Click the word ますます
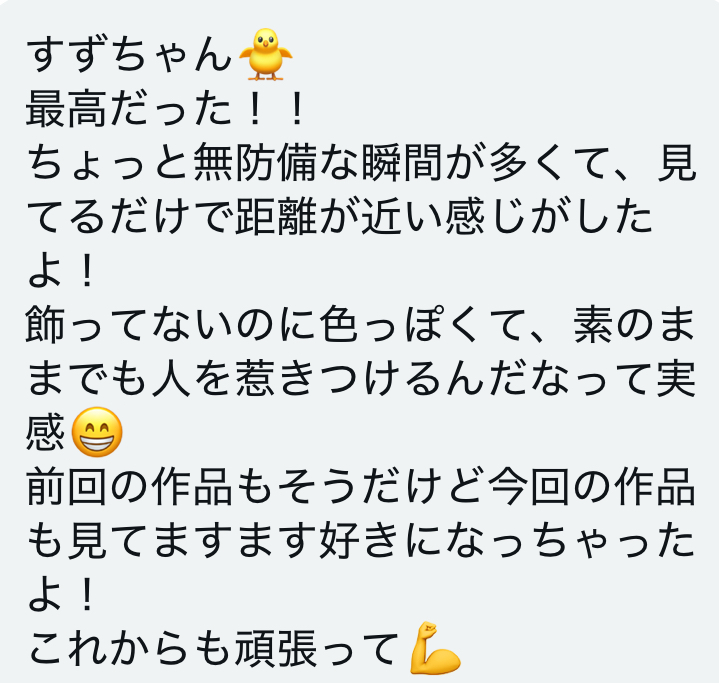Image resolution: width=719 pixels, height=683 pixels. 234,540
